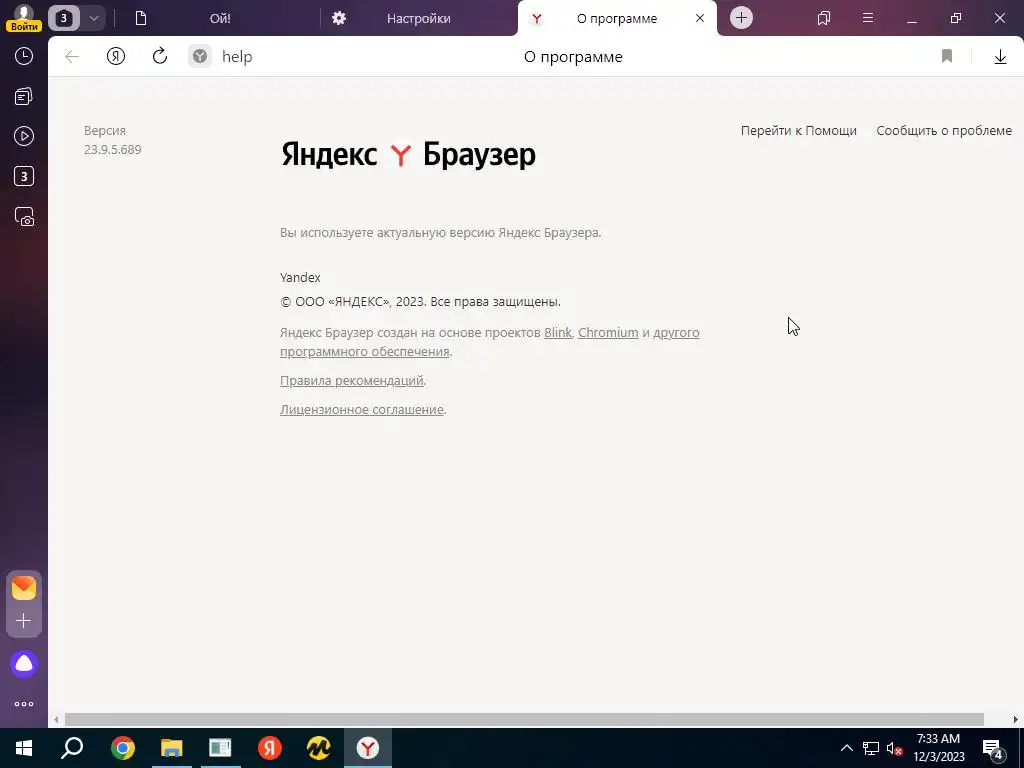Image resolution: width=1024 pixels, height=768 pixels.
Task: Open the downloads arrow icon
Action: click(1000, 57)
